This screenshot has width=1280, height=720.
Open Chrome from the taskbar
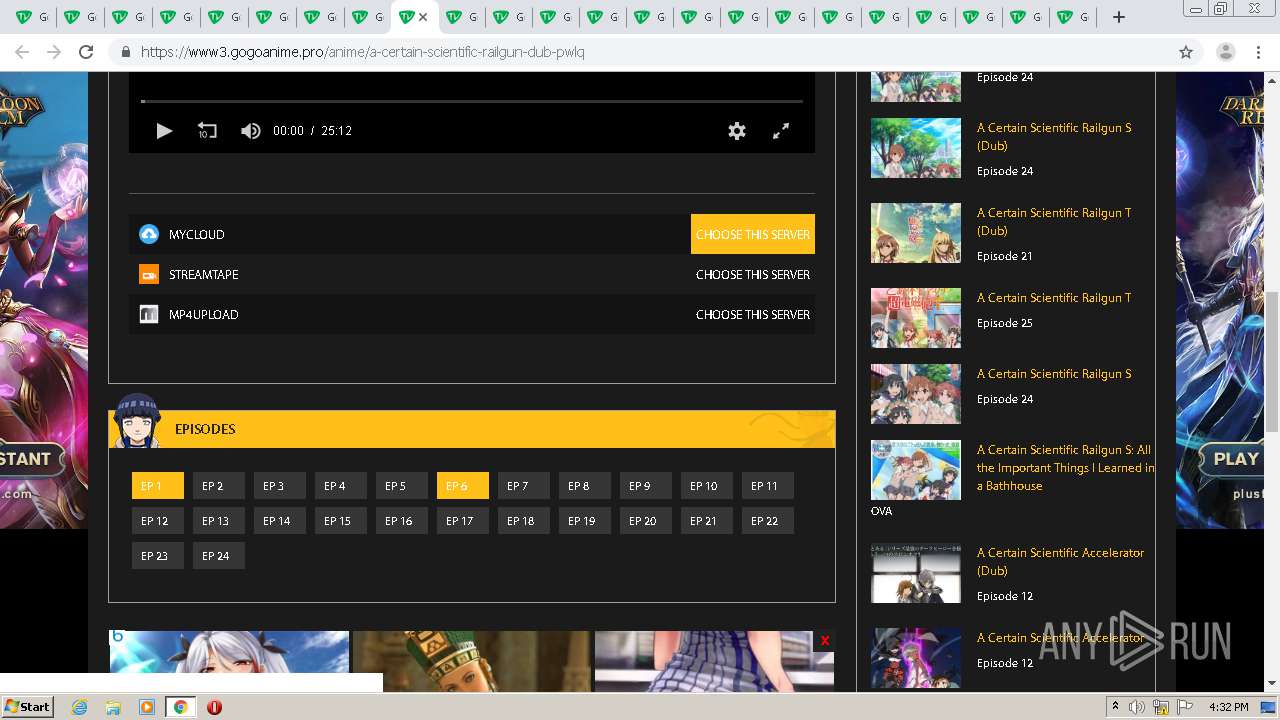180,707
